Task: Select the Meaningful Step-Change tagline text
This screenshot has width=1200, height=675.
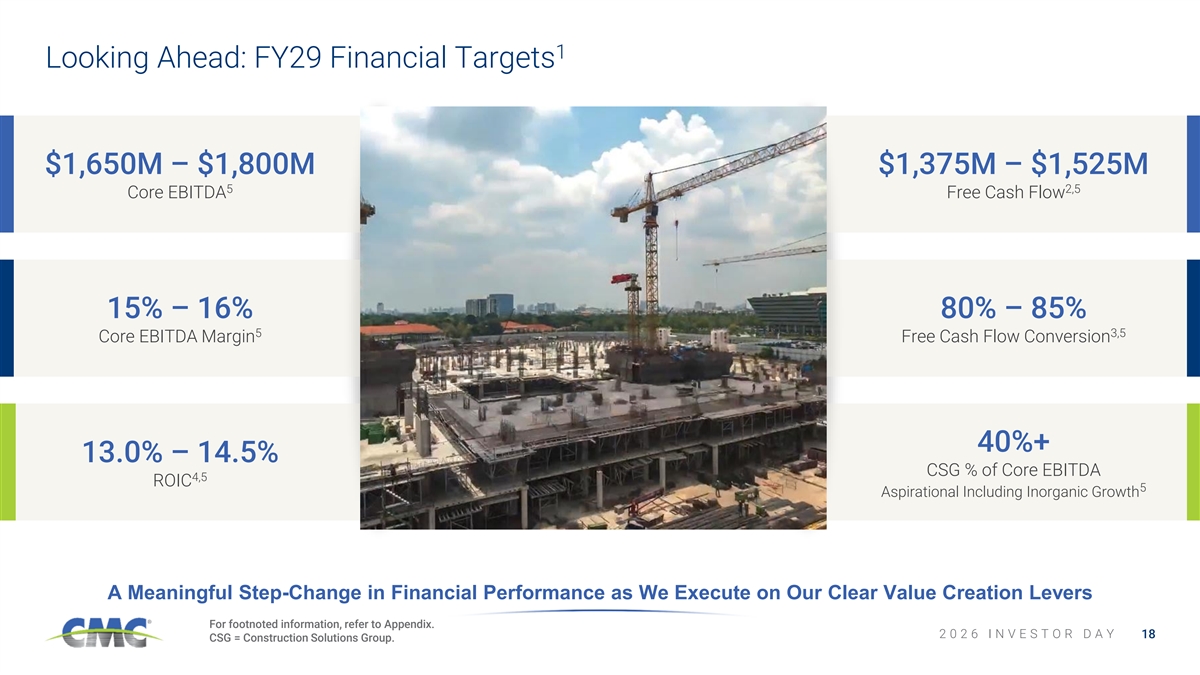Action: coord(600,593)
